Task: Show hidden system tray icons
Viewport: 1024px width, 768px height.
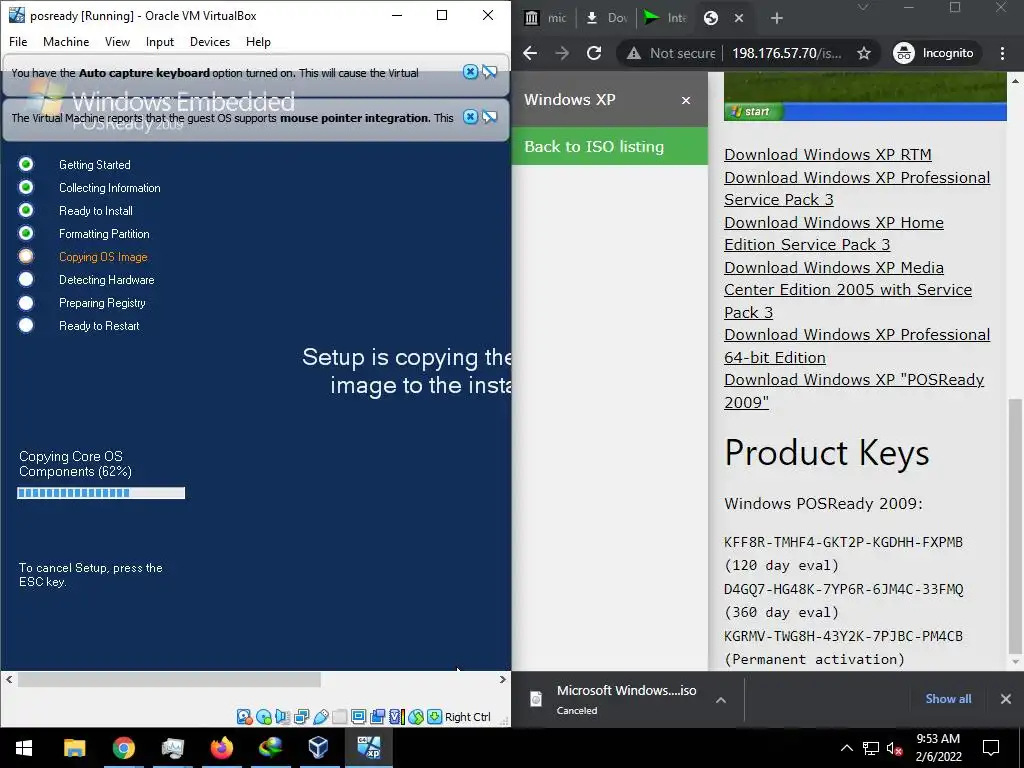Action: 846,748
